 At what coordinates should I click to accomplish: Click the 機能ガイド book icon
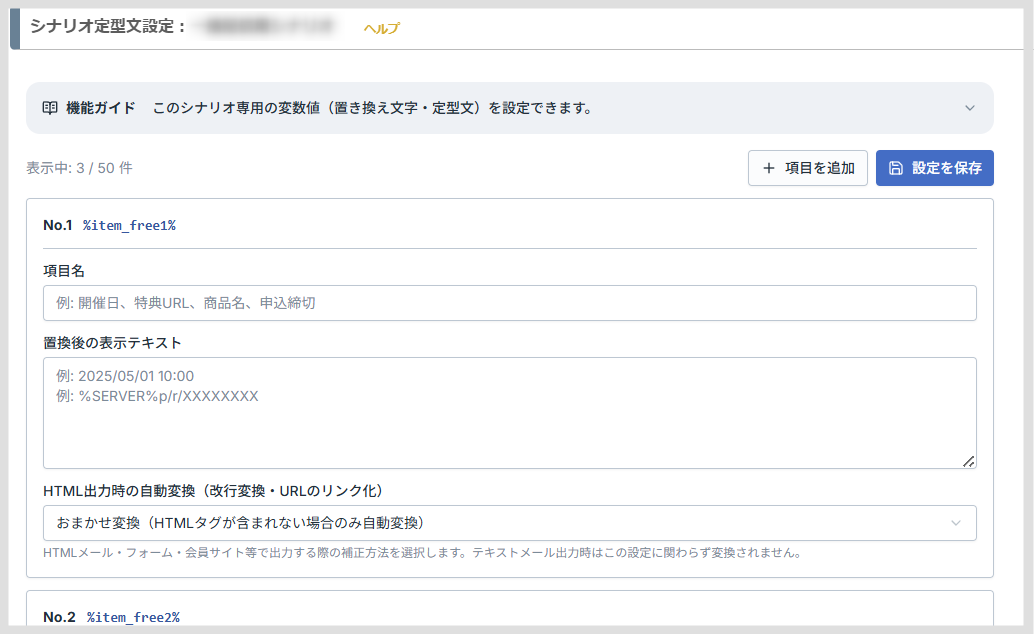[x=50, y=108]
